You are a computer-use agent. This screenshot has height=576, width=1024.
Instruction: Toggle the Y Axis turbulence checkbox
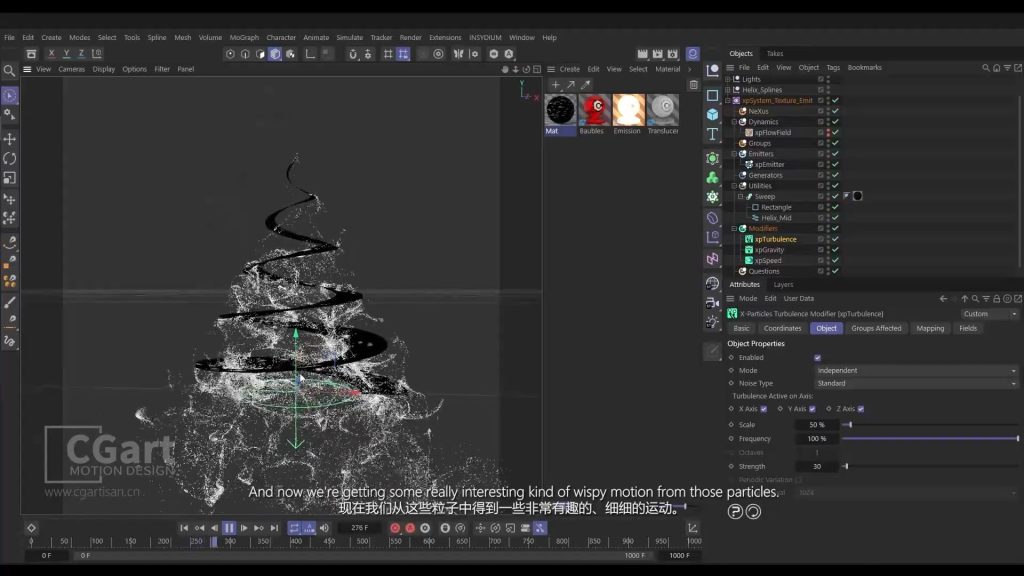pos(812,409)
